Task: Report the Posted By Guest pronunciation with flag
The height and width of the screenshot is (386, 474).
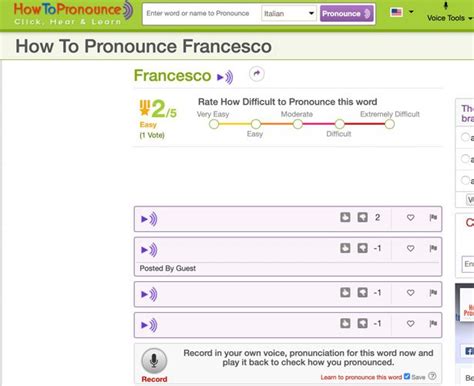Action: click(x=433, y=248)
